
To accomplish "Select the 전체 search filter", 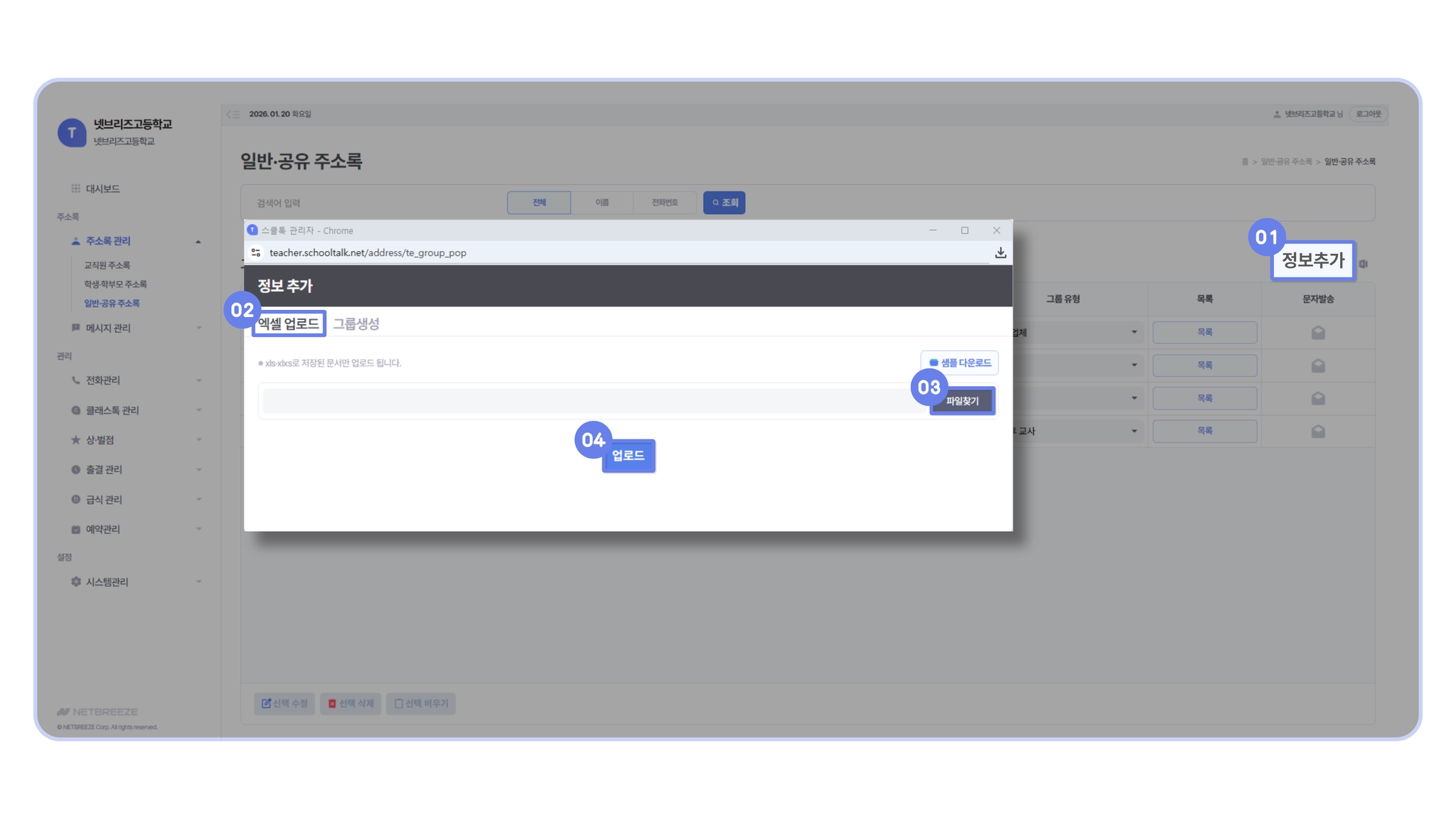I will point(539,203).
